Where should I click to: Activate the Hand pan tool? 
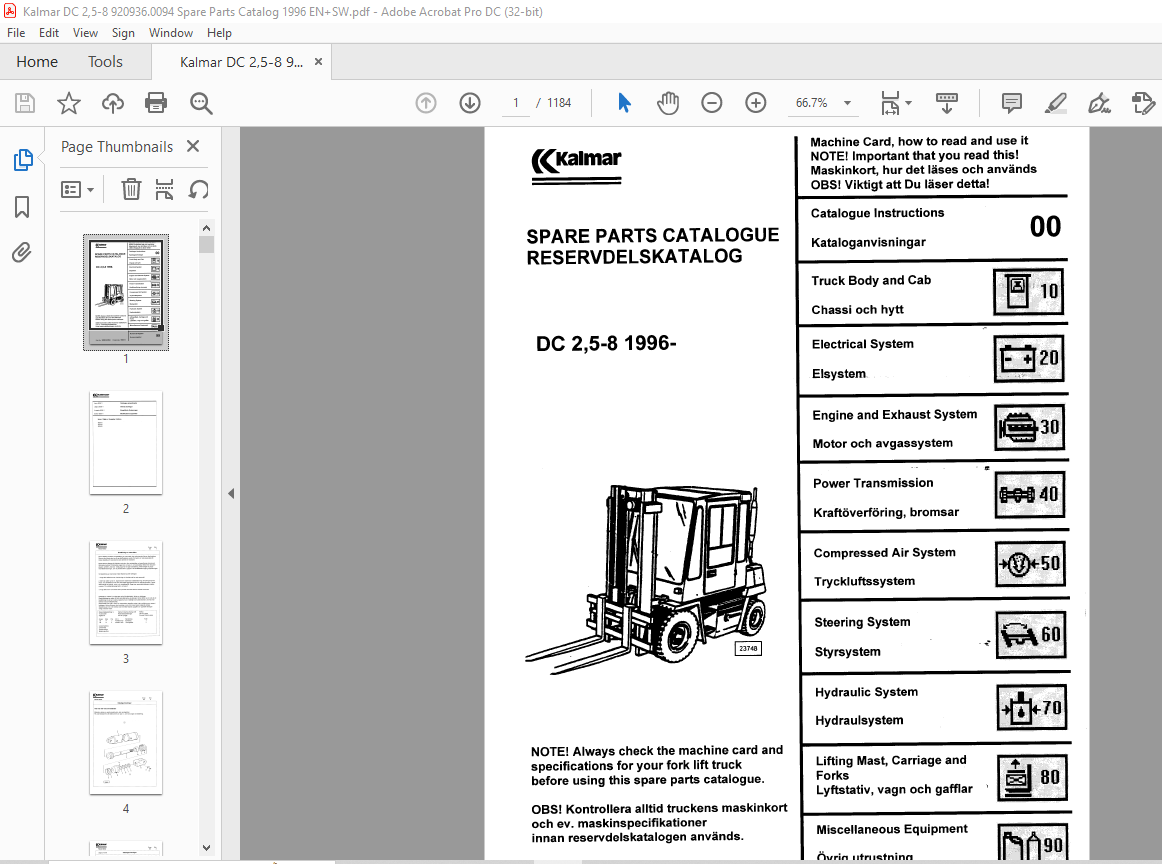(x=668, y=103)
